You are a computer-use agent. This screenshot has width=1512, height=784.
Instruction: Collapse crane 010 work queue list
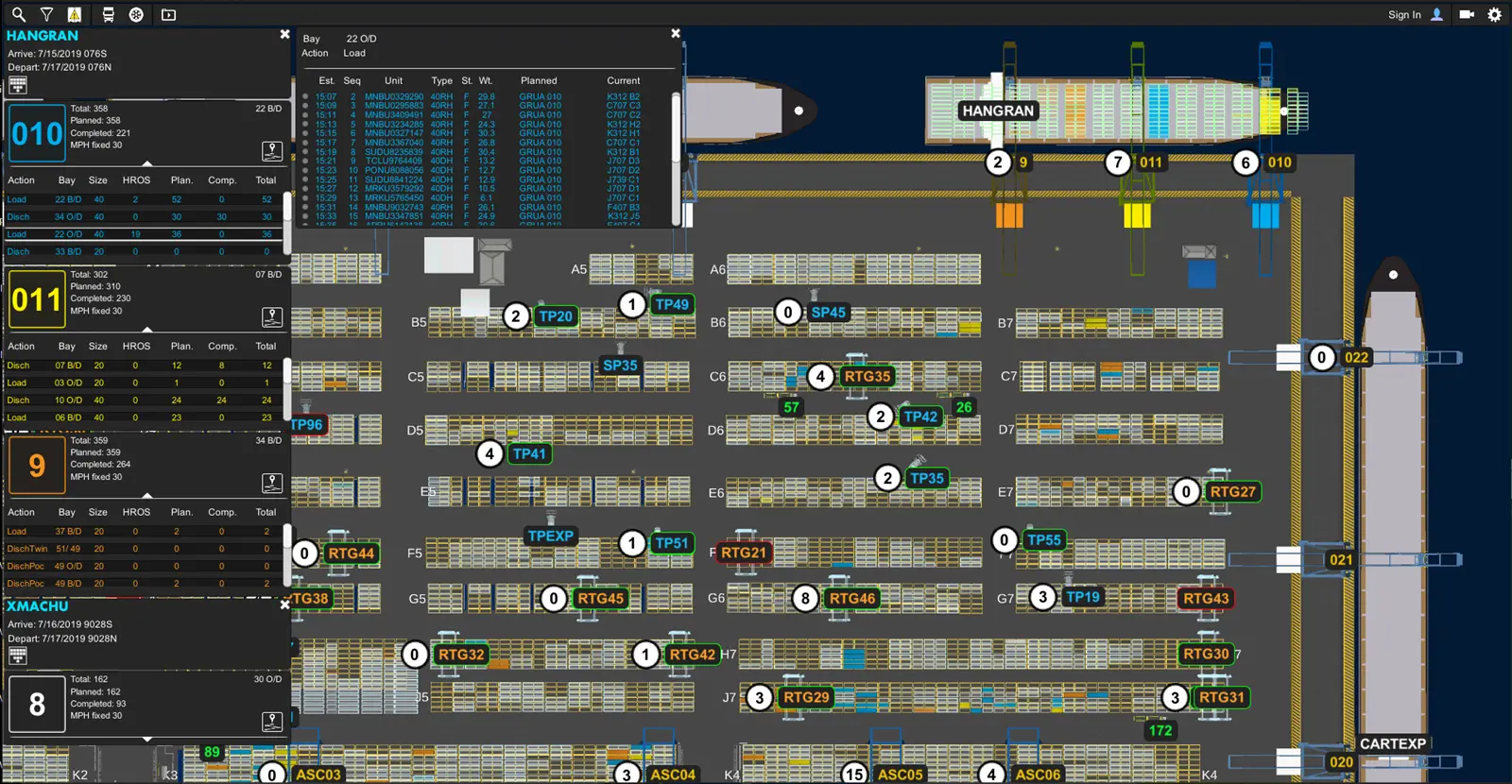146,163
